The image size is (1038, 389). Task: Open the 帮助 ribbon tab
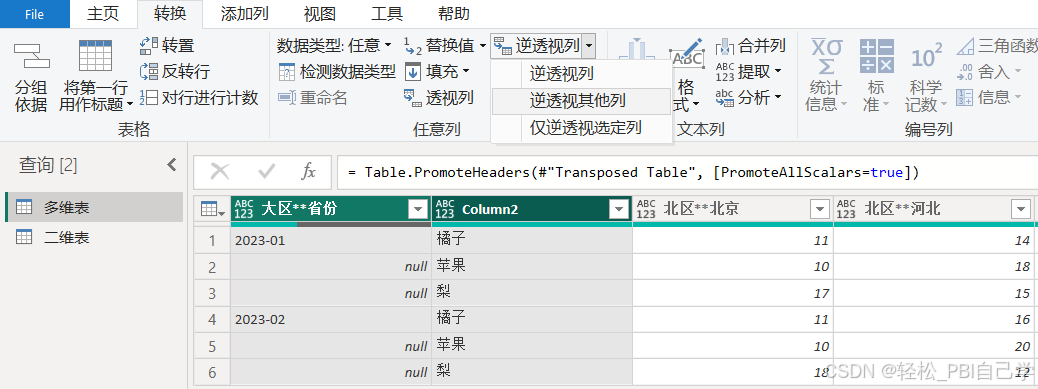454,14
